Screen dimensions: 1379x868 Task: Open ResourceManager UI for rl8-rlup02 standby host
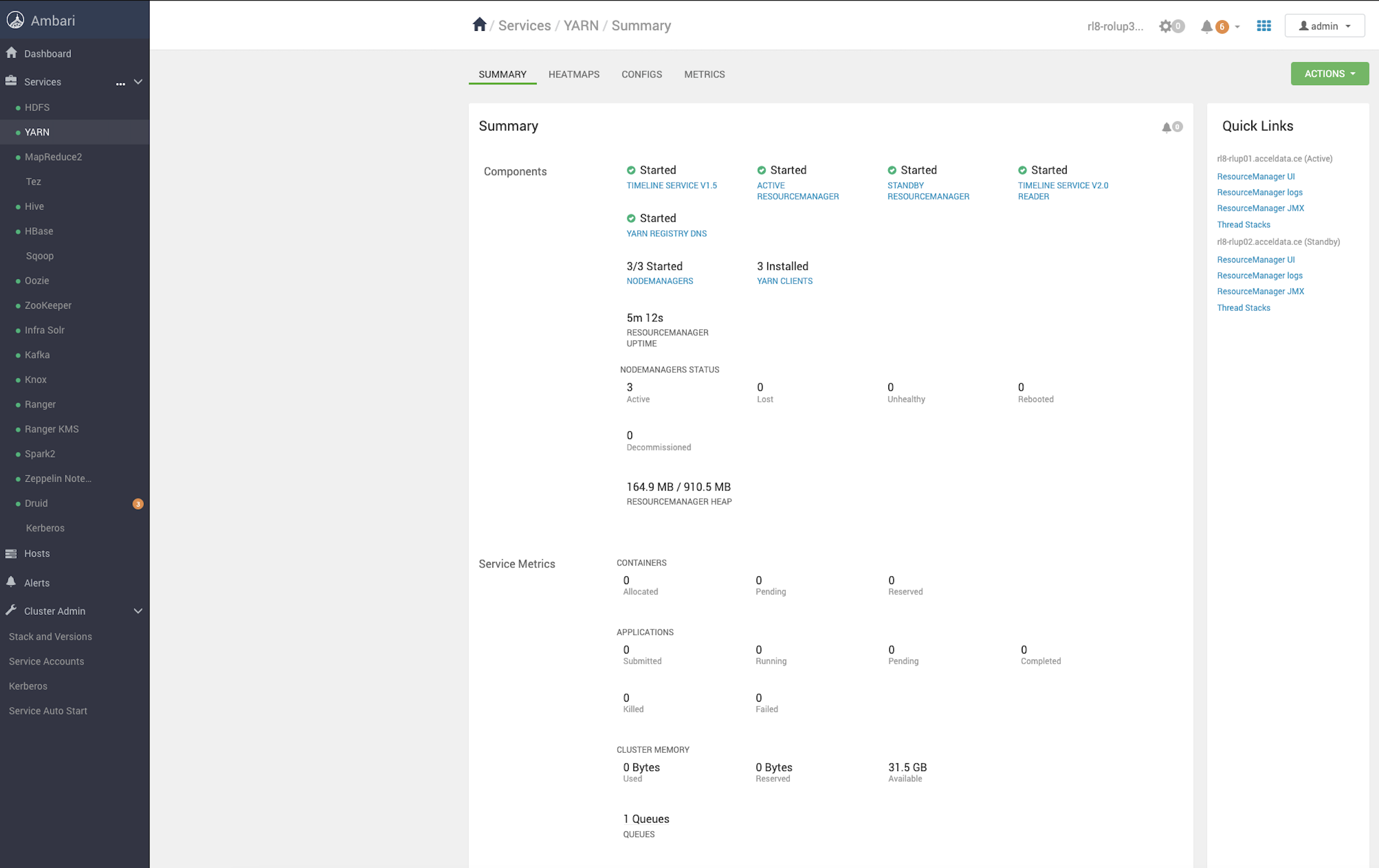pyautogui.click(x=1256, y=259)
